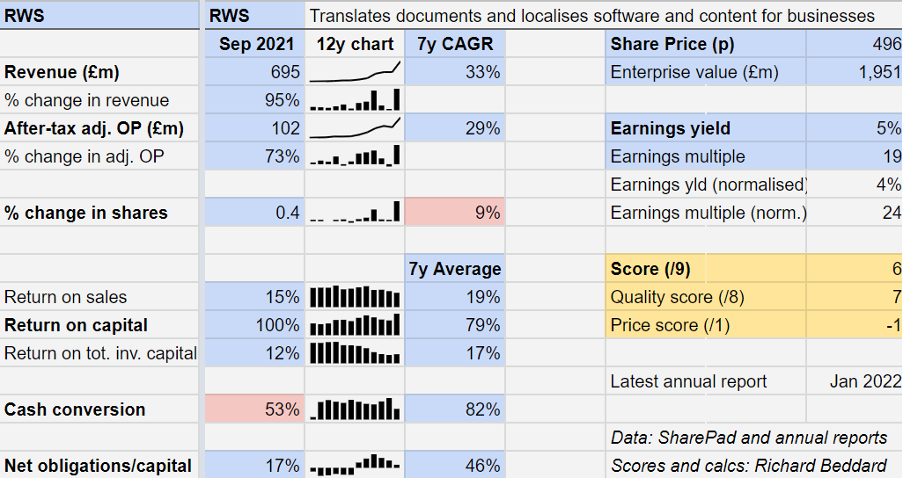Viewport: 902px width, 478px height.
Task: Click the adj. OP change bar chart
Action: click(354, 156)
